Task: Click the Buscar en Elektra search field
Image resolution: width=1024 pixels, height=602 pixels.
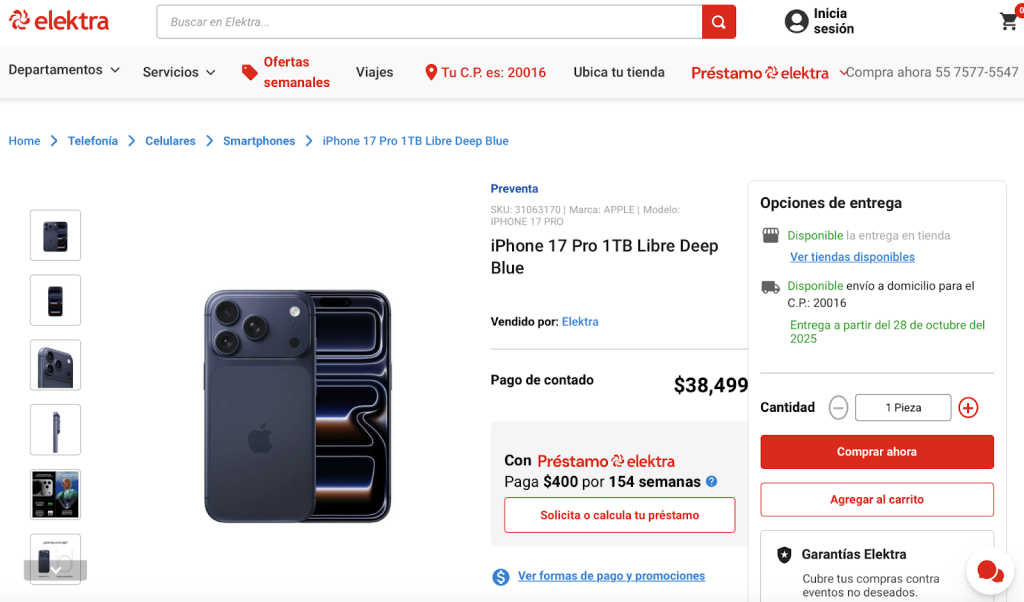Action: 430,22
